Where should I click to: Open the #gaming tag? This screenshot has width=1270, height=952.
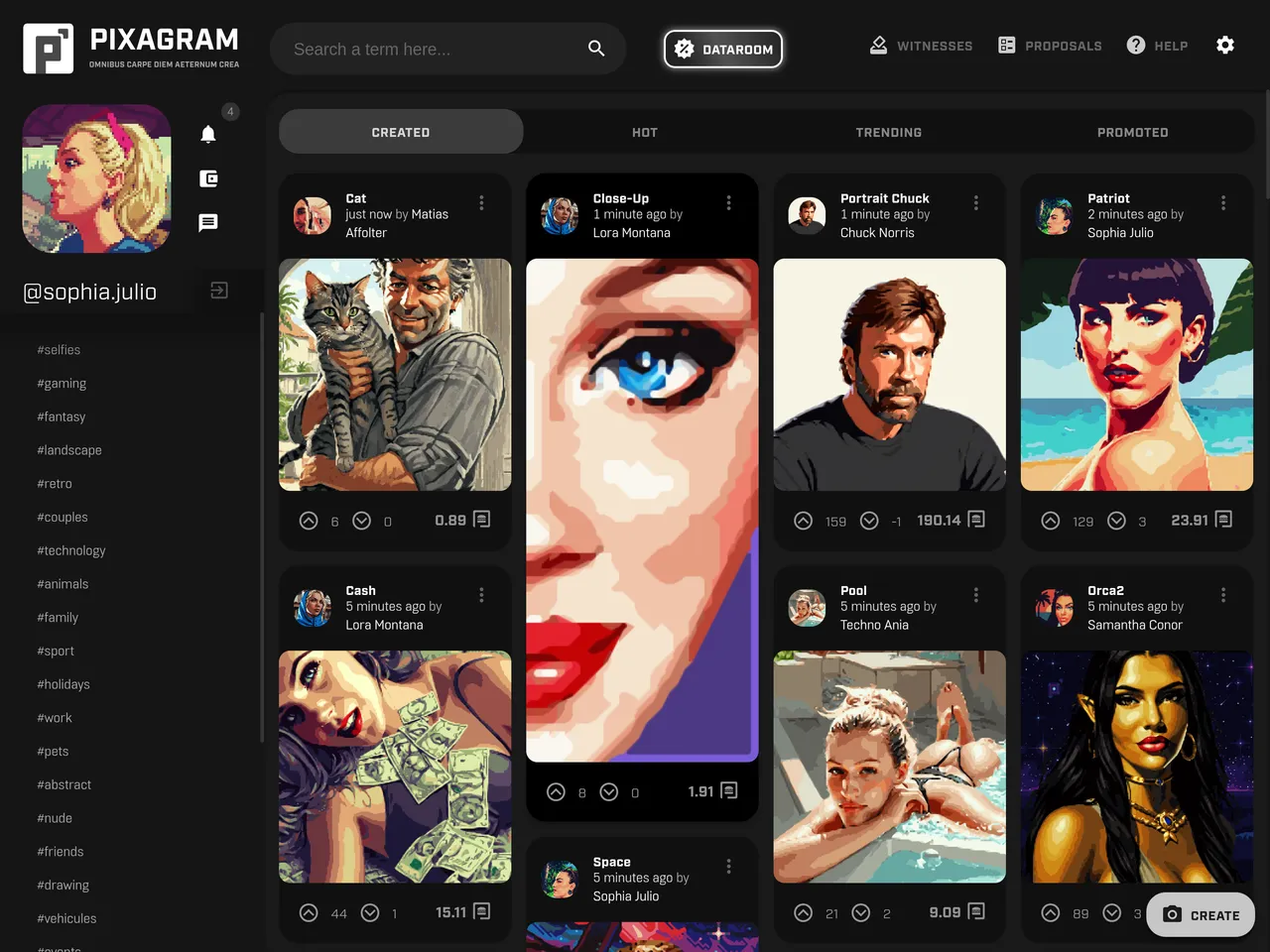coord(62,384)
